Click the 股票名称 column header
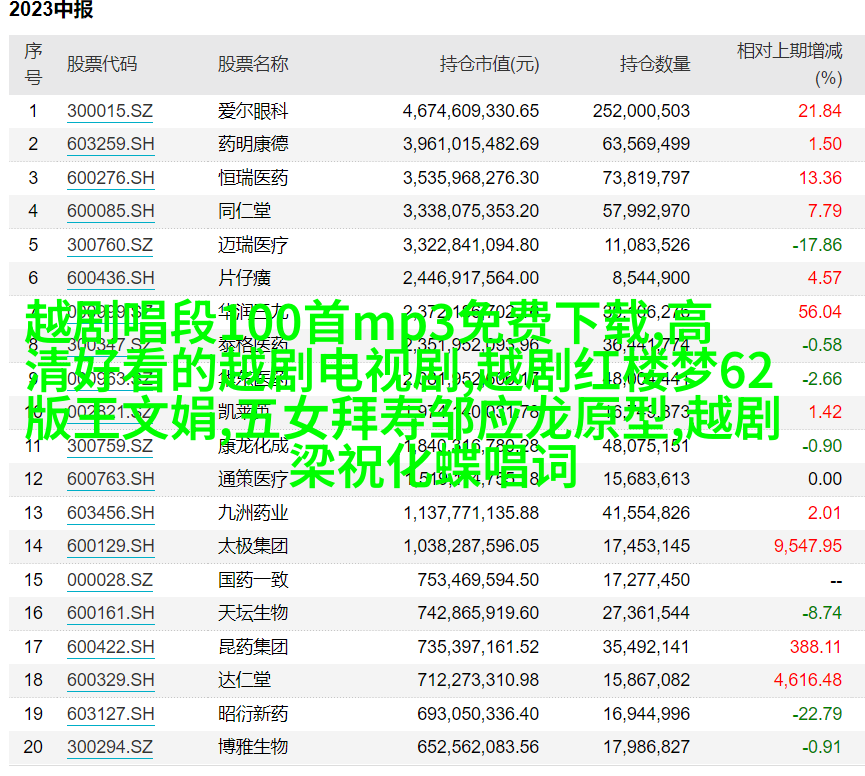865x776 pixels. pyautogui.click(x=253, y=65)
